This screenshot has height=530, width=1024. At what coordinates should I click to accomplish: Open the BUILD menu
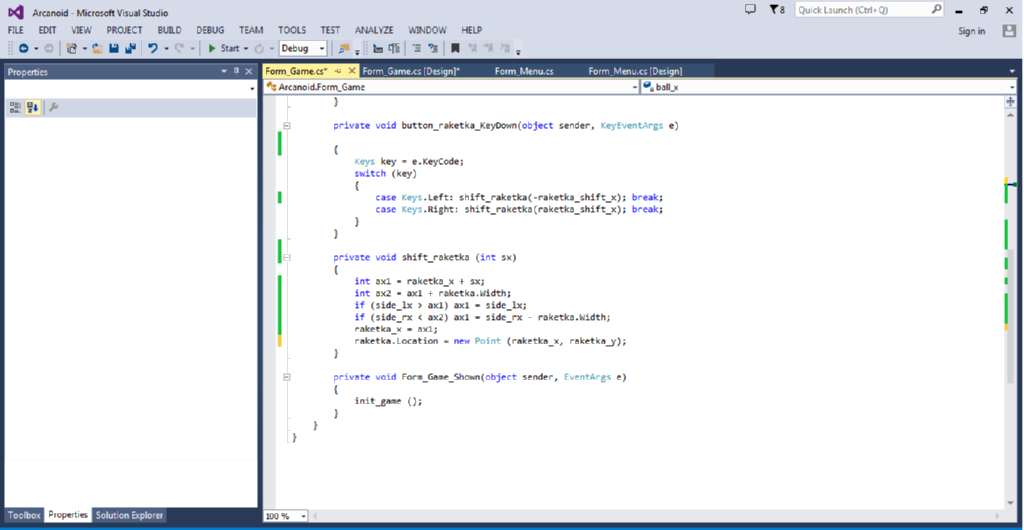pos(169,30)
